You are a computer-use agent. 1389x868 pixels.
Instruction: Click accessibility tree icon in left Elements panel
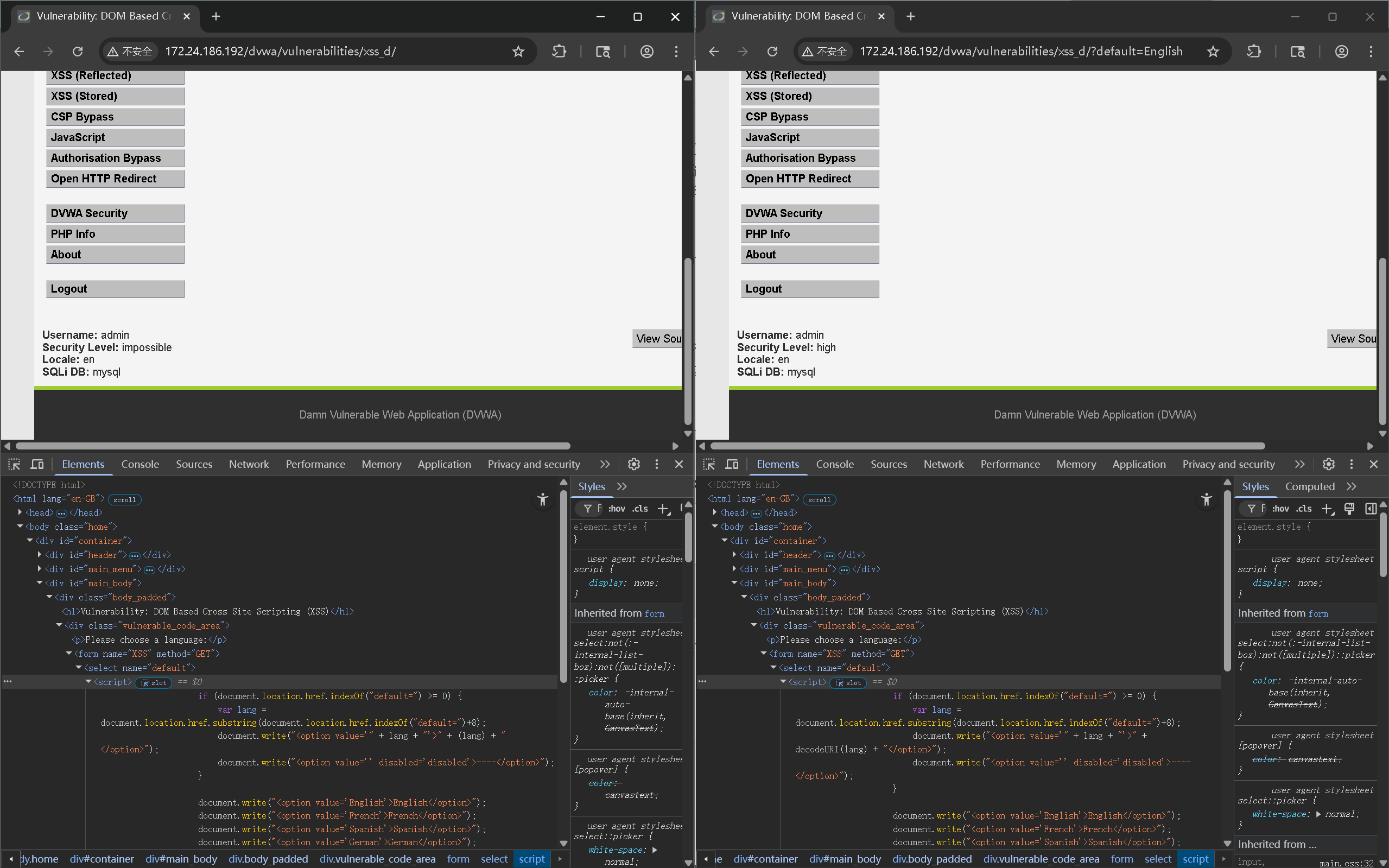pos(542,499)
